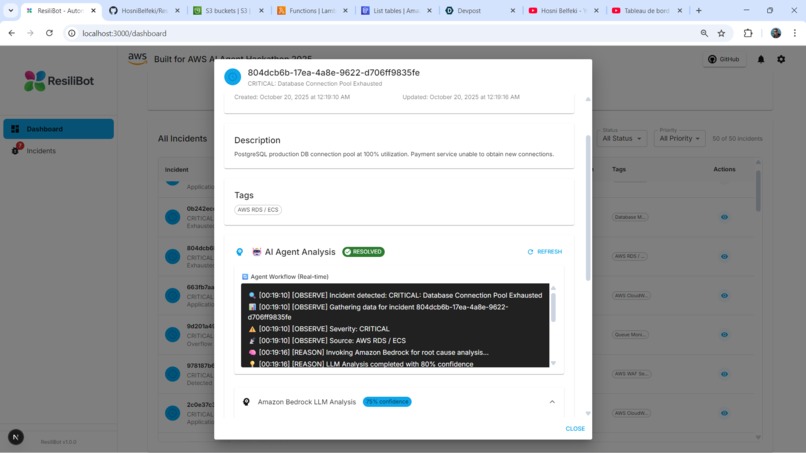Click the localhost:3000/dashboard address bar

coord(124,33)
